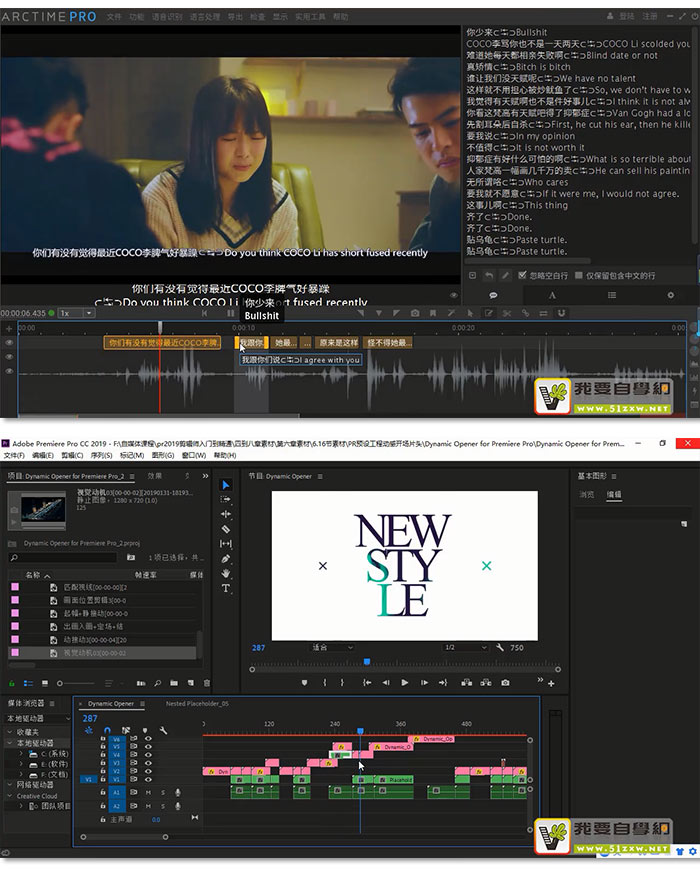Open the Project panel hamburger menu
Viewport: 700px width, 870px height.
tap(134, 476)
